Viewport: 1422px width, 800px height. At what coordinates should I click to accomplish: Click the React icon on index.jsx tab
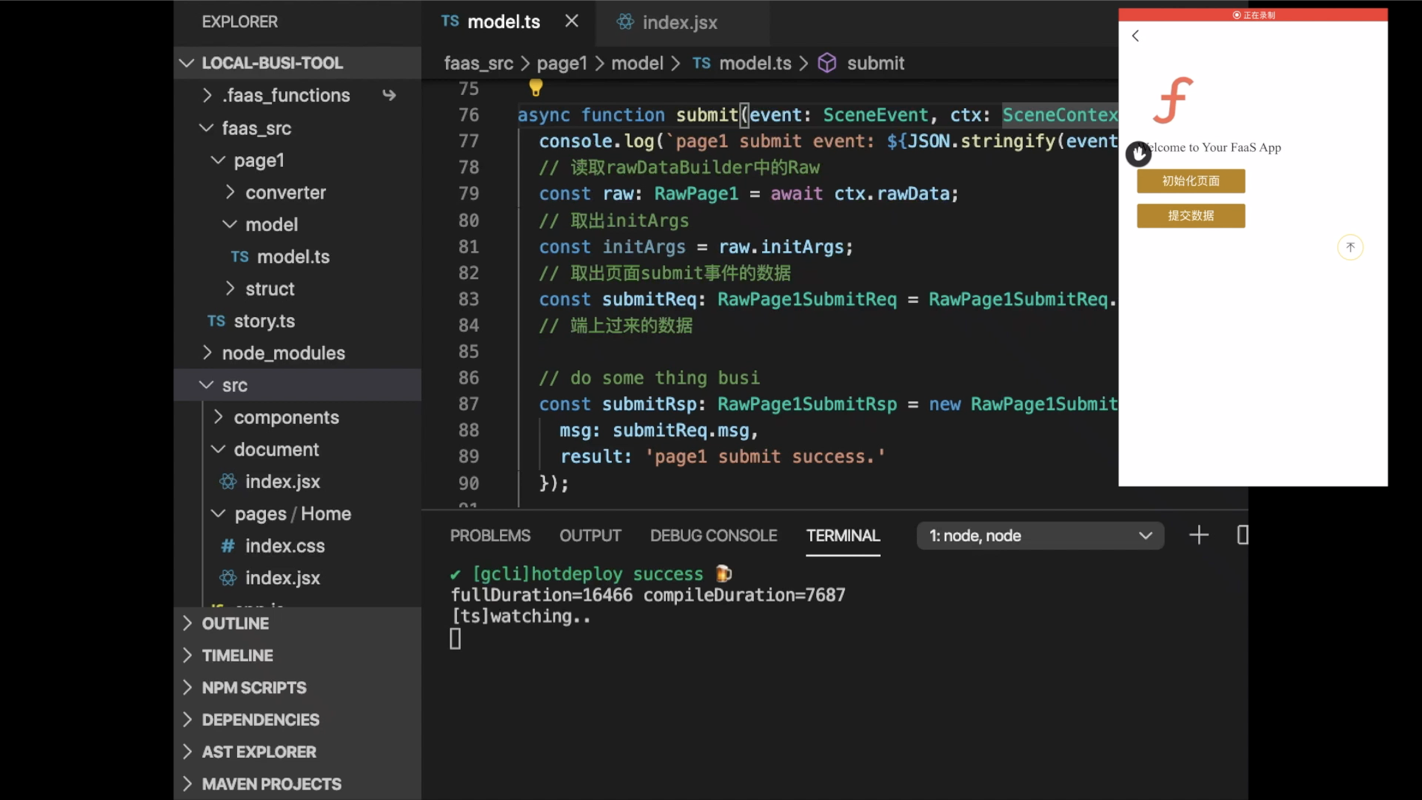(625, 22)
